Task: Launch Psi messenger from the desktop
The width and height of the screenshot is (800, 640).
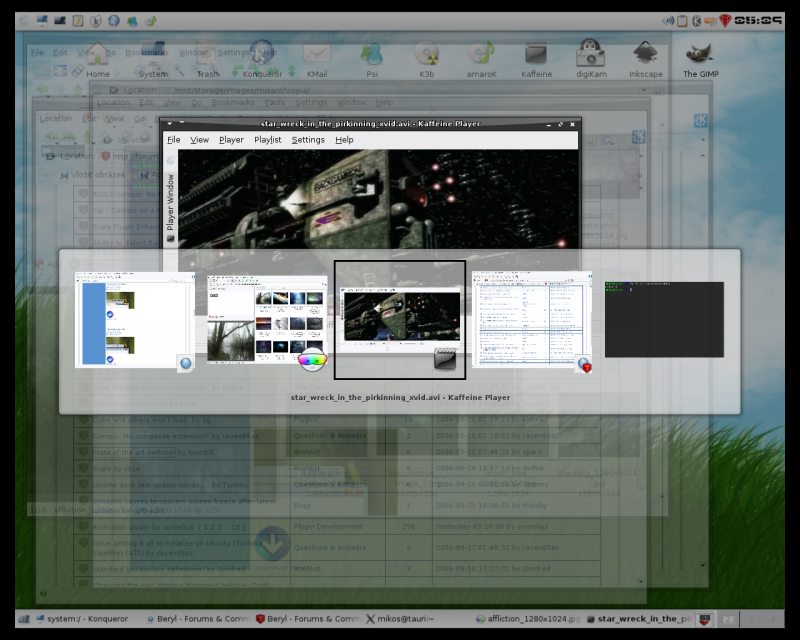Action: point(372,60)
